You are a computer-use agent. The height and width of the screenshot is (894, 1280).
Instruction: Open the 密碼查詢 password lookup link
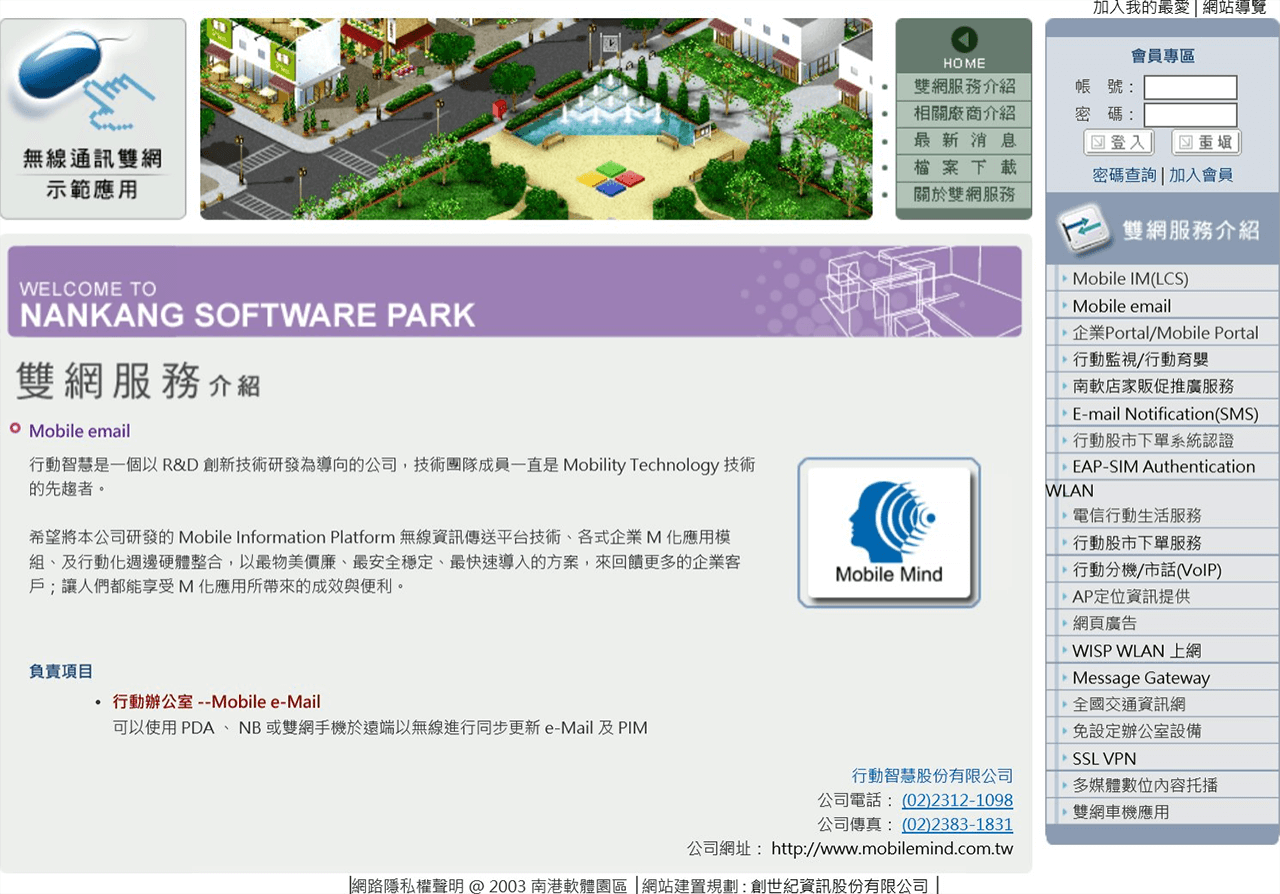(1124, 175)
